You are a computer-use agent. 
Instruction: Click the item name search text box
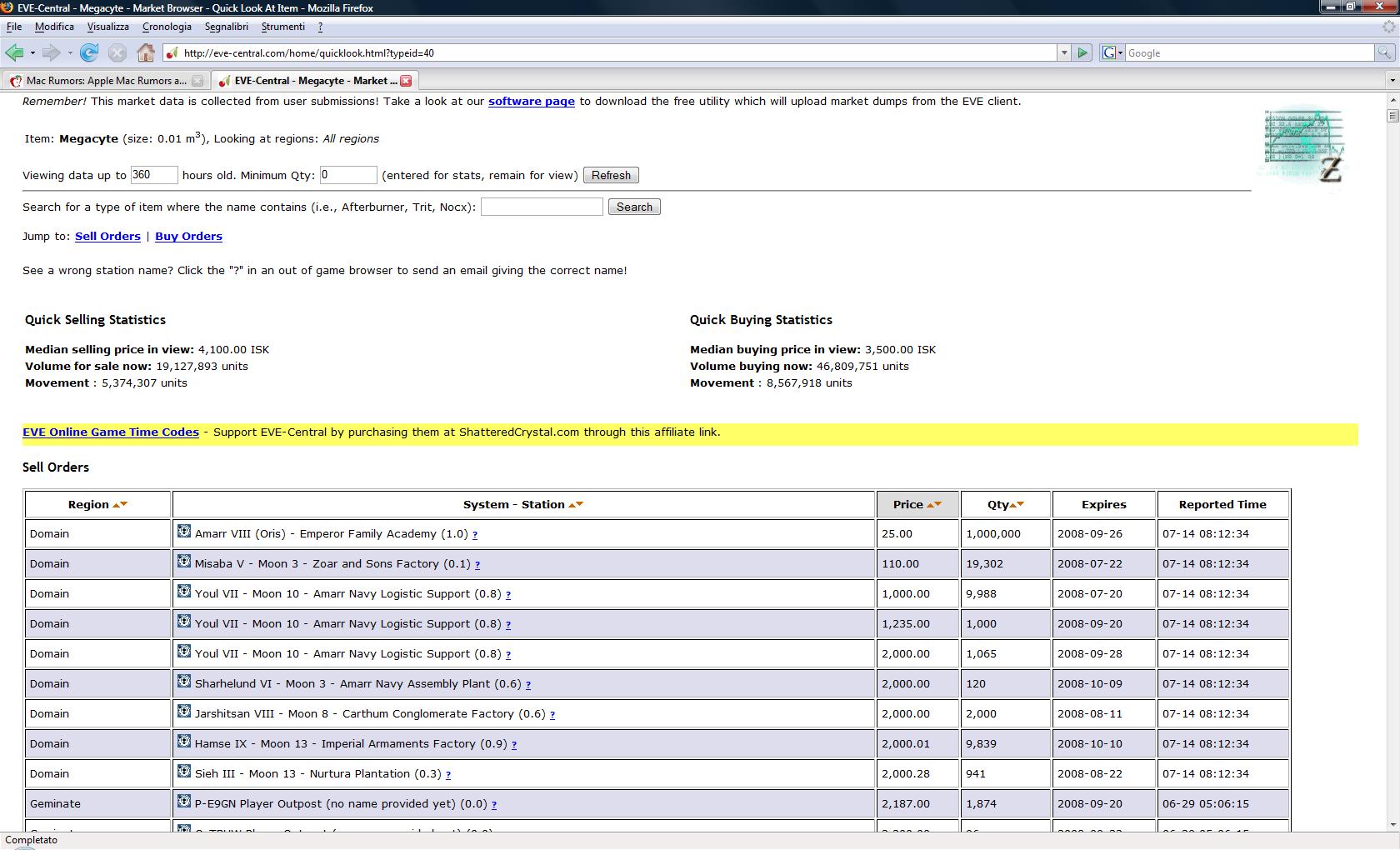click(542, 207)
